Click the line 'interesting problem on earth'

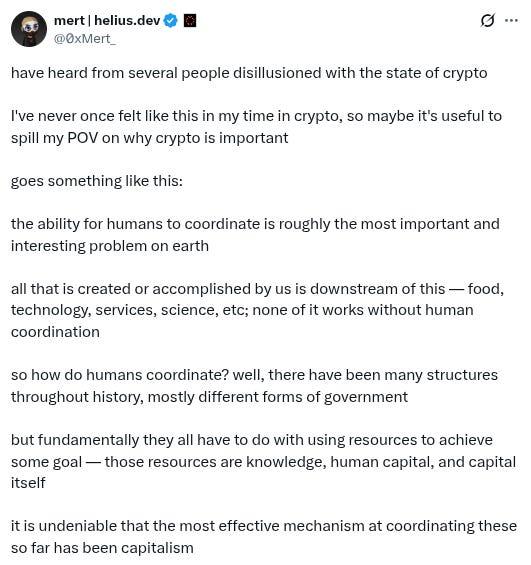pos(110,246)
